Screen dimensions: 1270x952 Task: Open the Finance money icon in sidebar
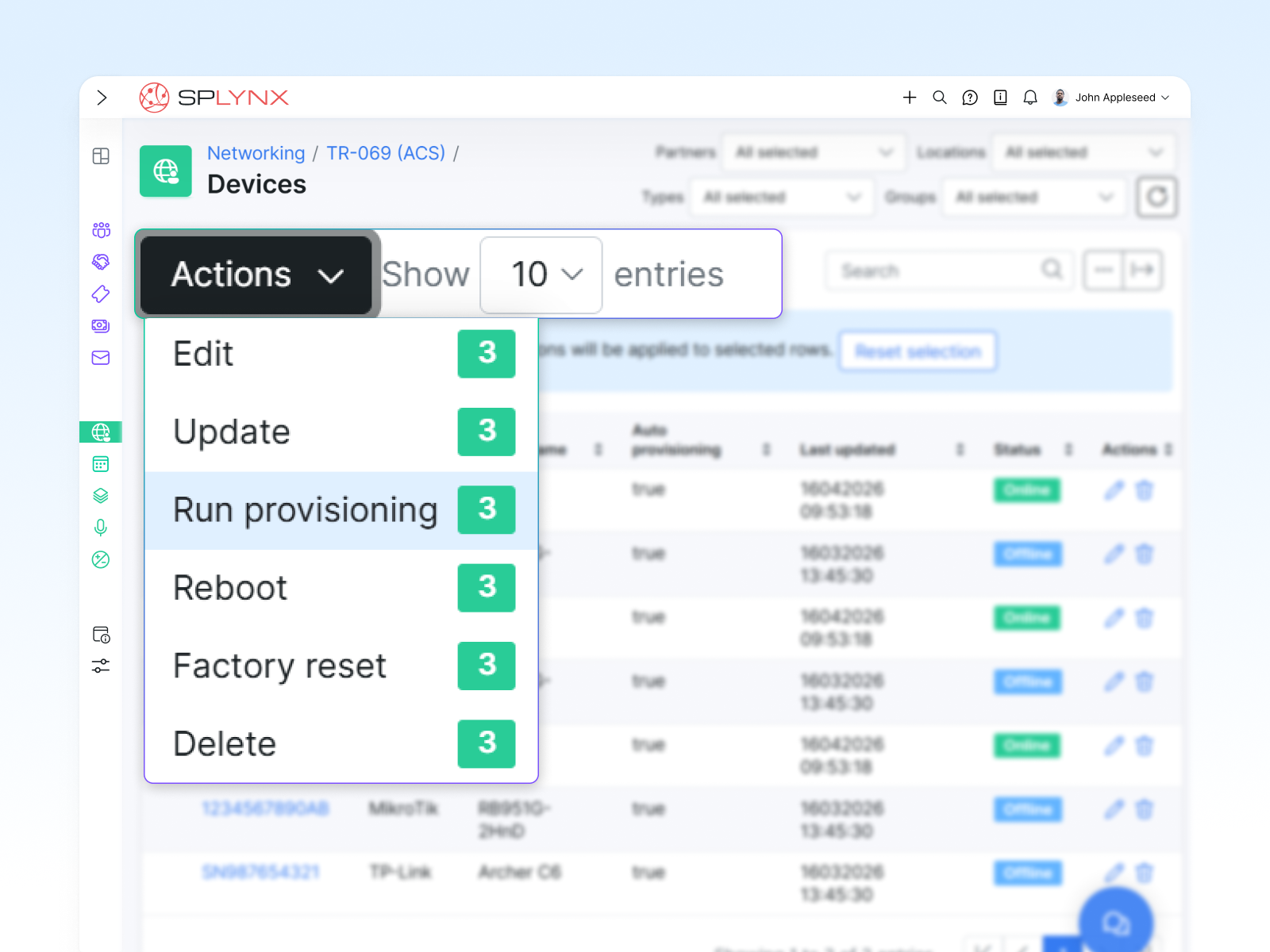pyautogui.click(x=101, y=325)
